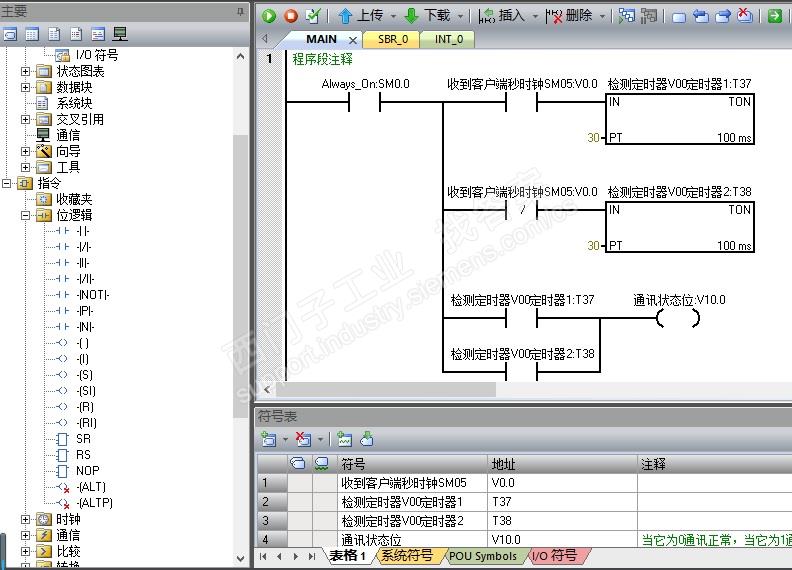792x570 pixels.
Task: Select the -|NOT|- instruction
Action: click(x=93, y=295)
